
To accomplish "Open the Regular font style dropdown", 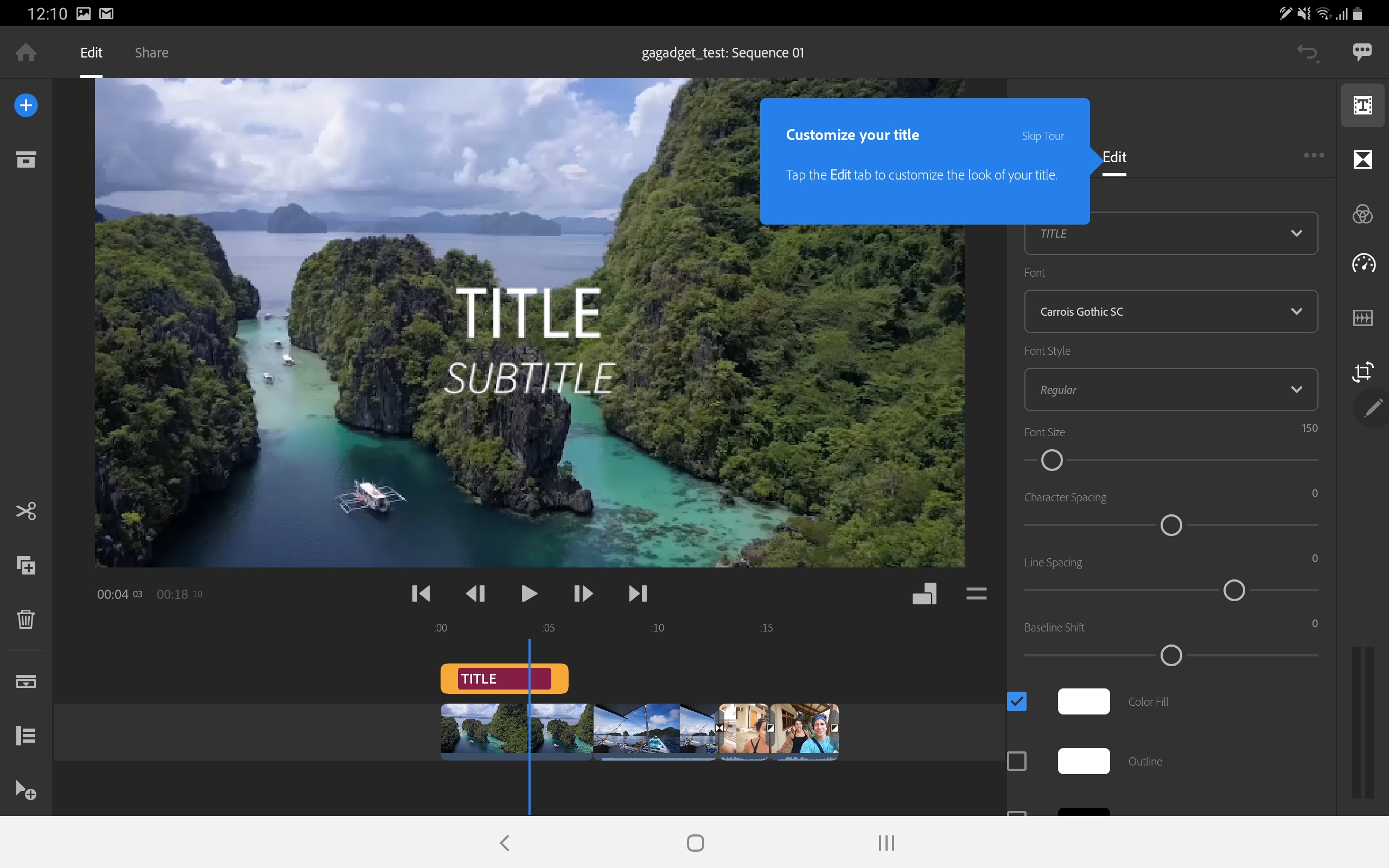I will click(1170, 389).
